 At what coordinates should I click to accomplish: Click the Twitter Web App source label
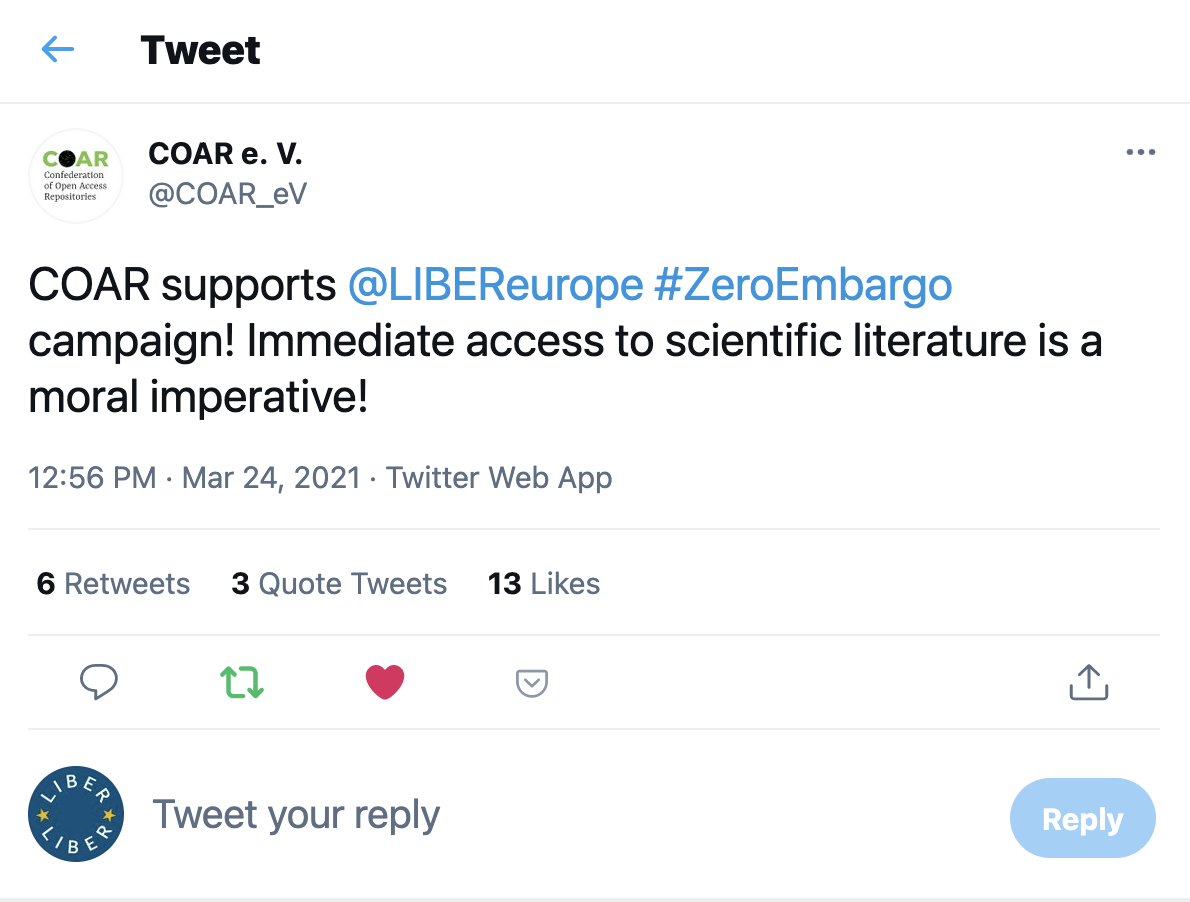coord(499,478)
